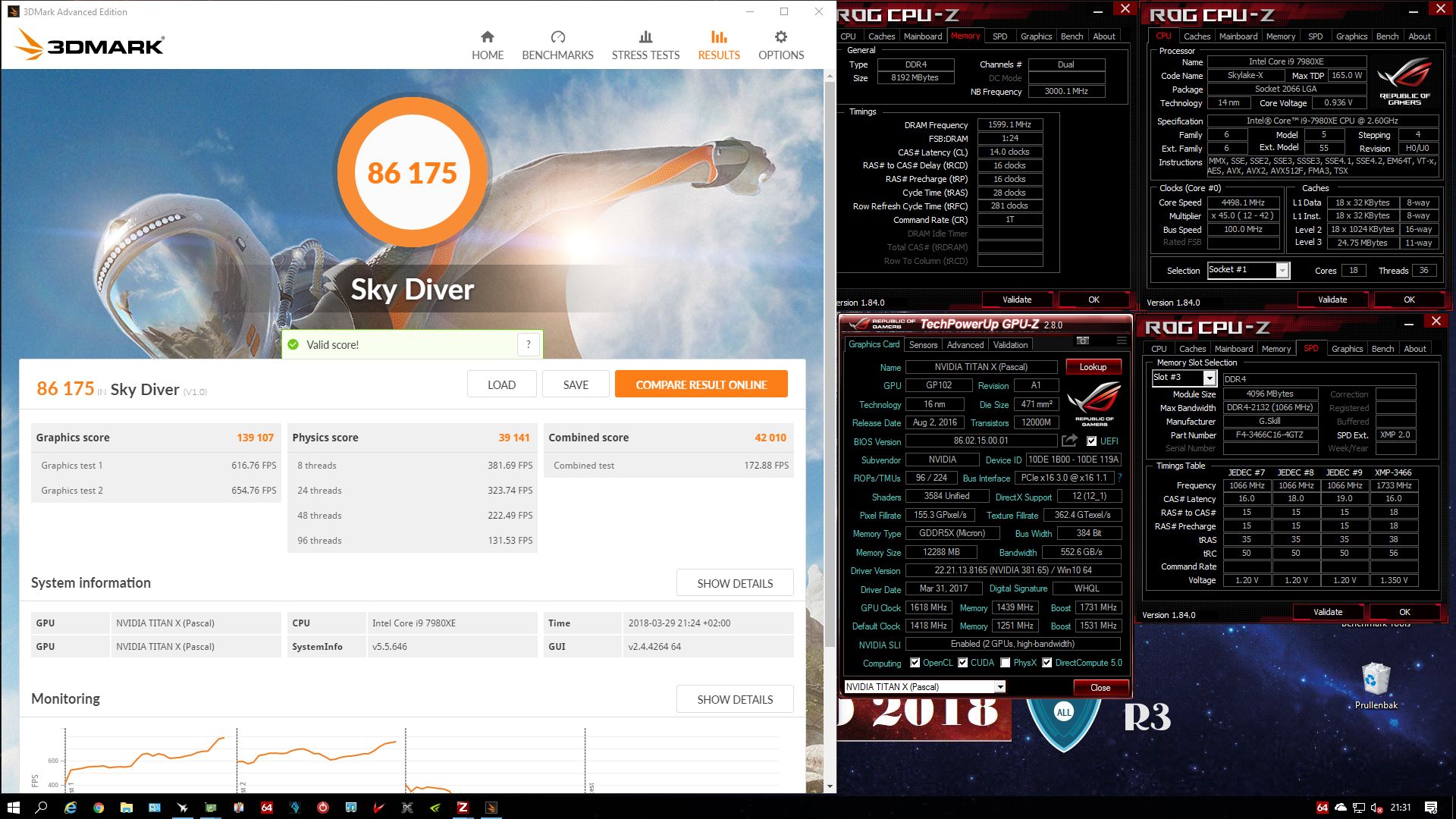Open the Windows Start menu

pyautogui.click(x=13, y=807)
